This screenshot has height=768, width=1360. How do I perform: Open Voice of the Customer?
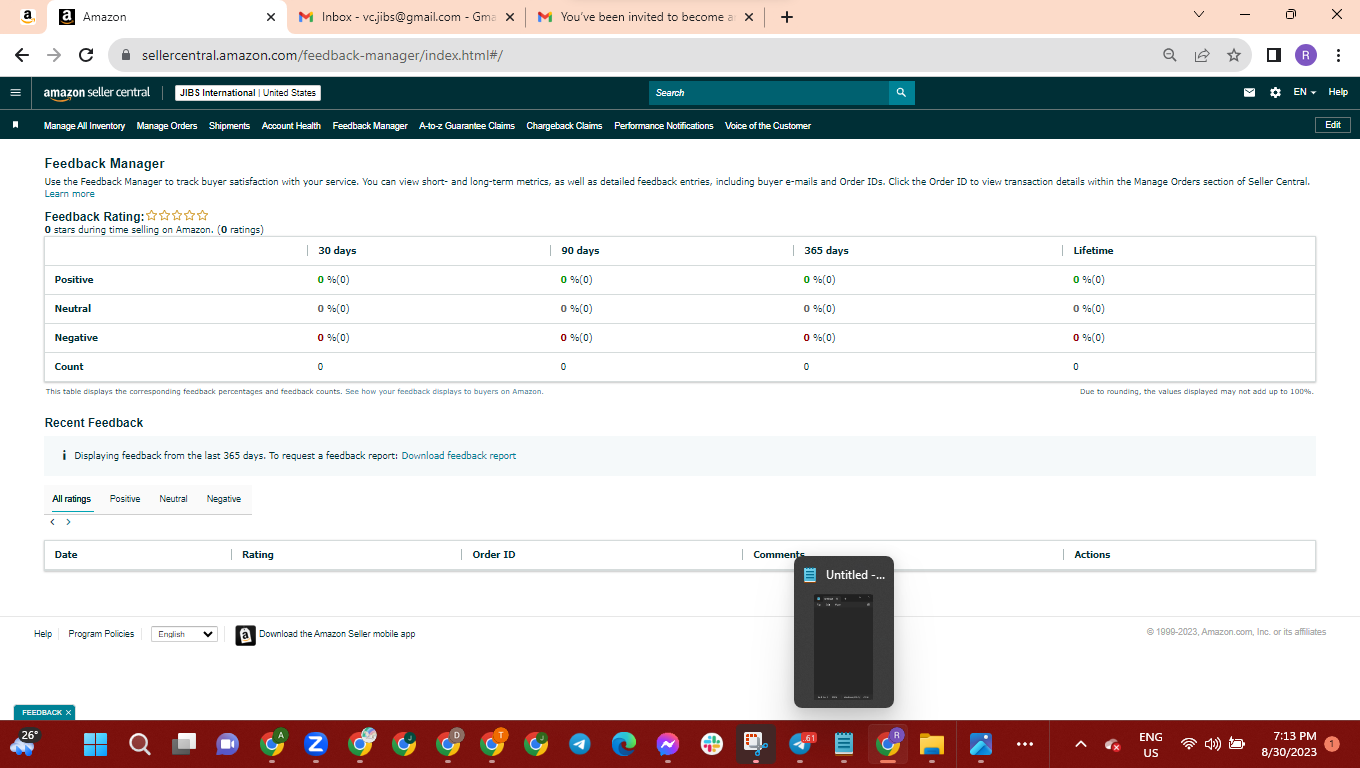pyautogui.click(x=768, y=126)
